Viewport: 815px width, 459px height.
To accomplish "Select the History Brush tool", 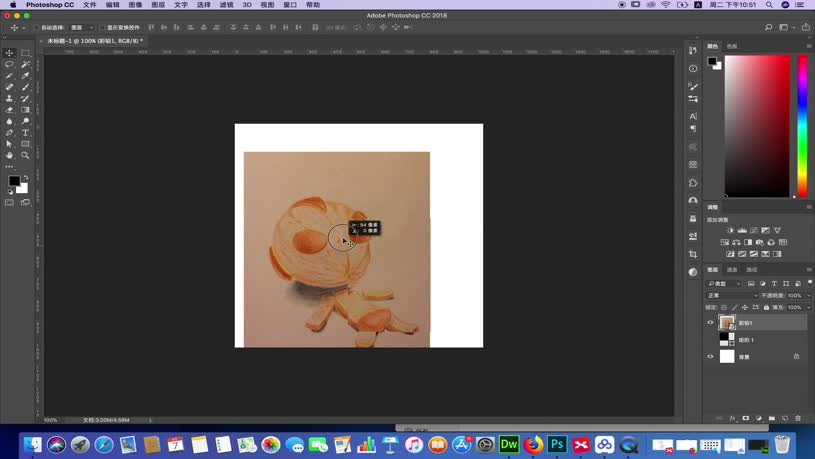I will point(25,99).
